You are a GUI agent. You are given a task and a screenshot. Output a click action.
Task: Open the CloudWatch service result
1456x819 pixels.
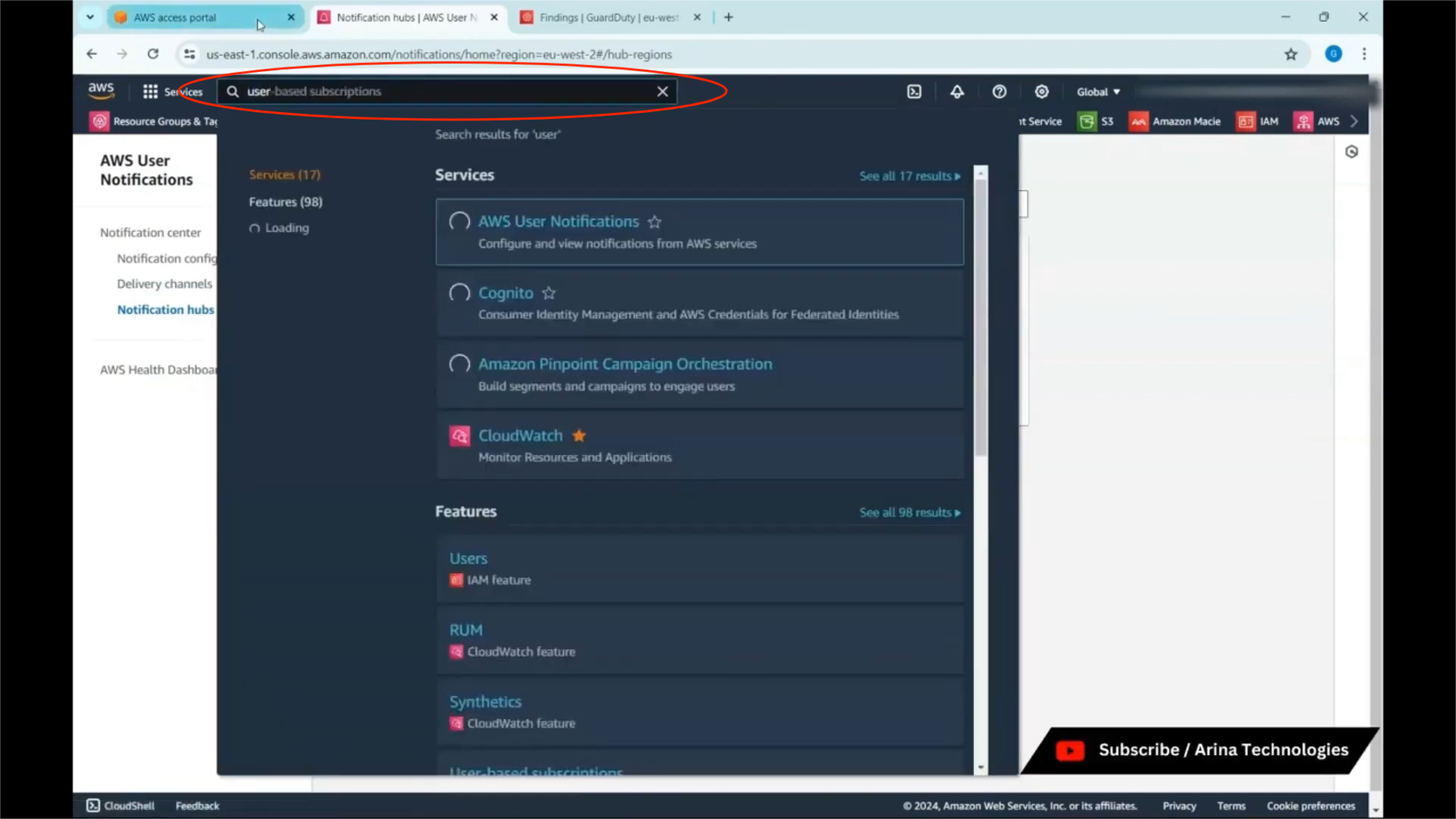tap(520, 435)
